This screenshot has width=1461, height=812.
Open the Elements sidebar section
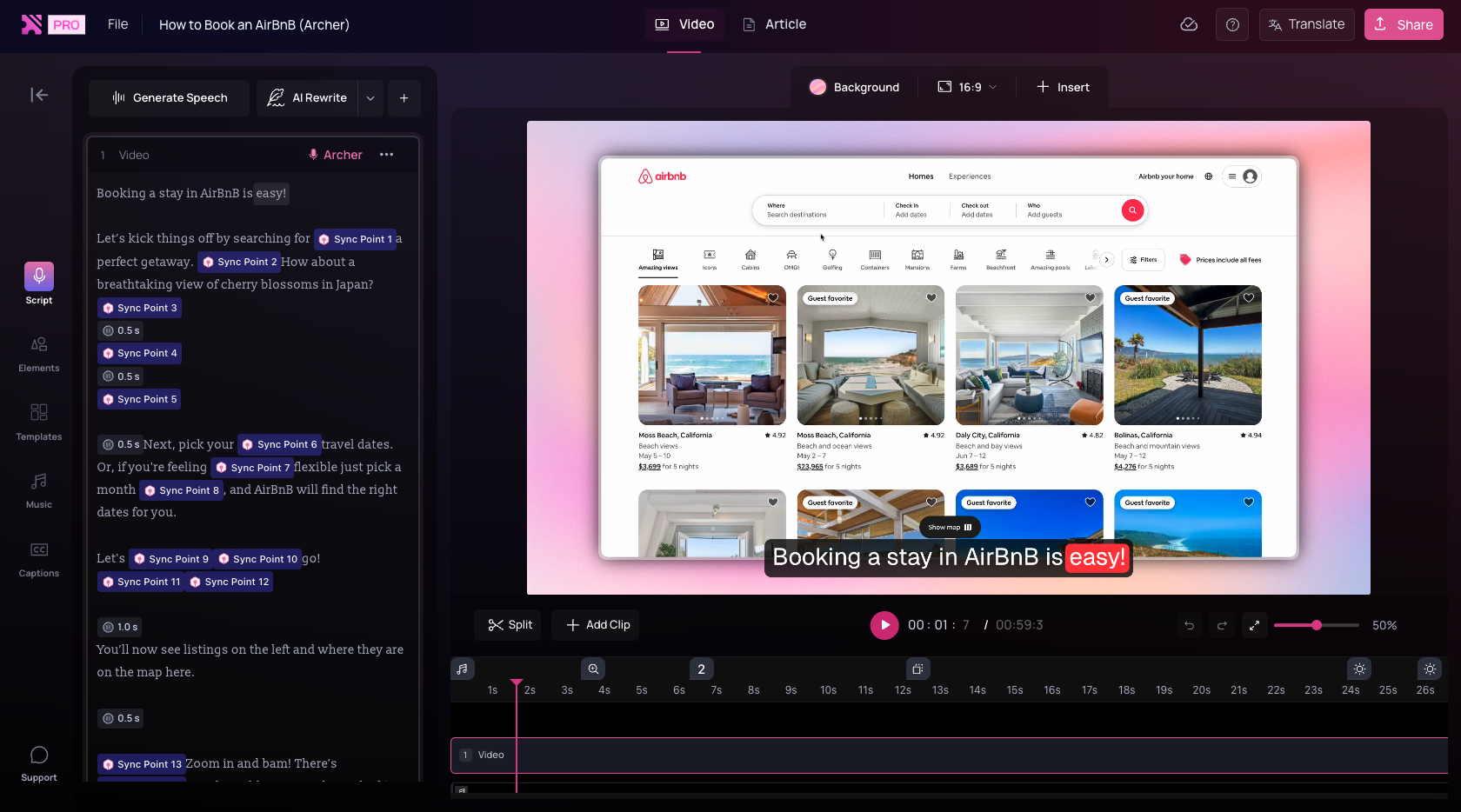(39, 353)
